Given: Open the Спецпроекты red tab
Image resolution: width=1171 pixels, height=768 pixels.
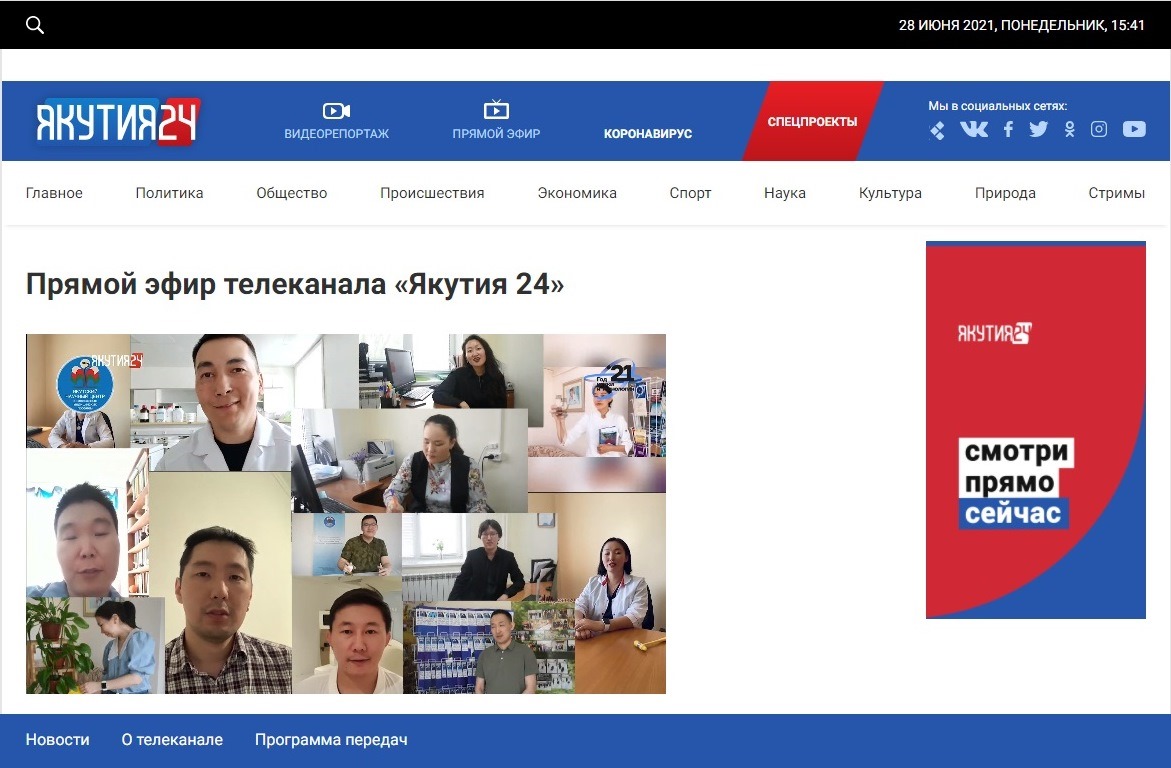Looking at the screenshot, I should point(813,121).
